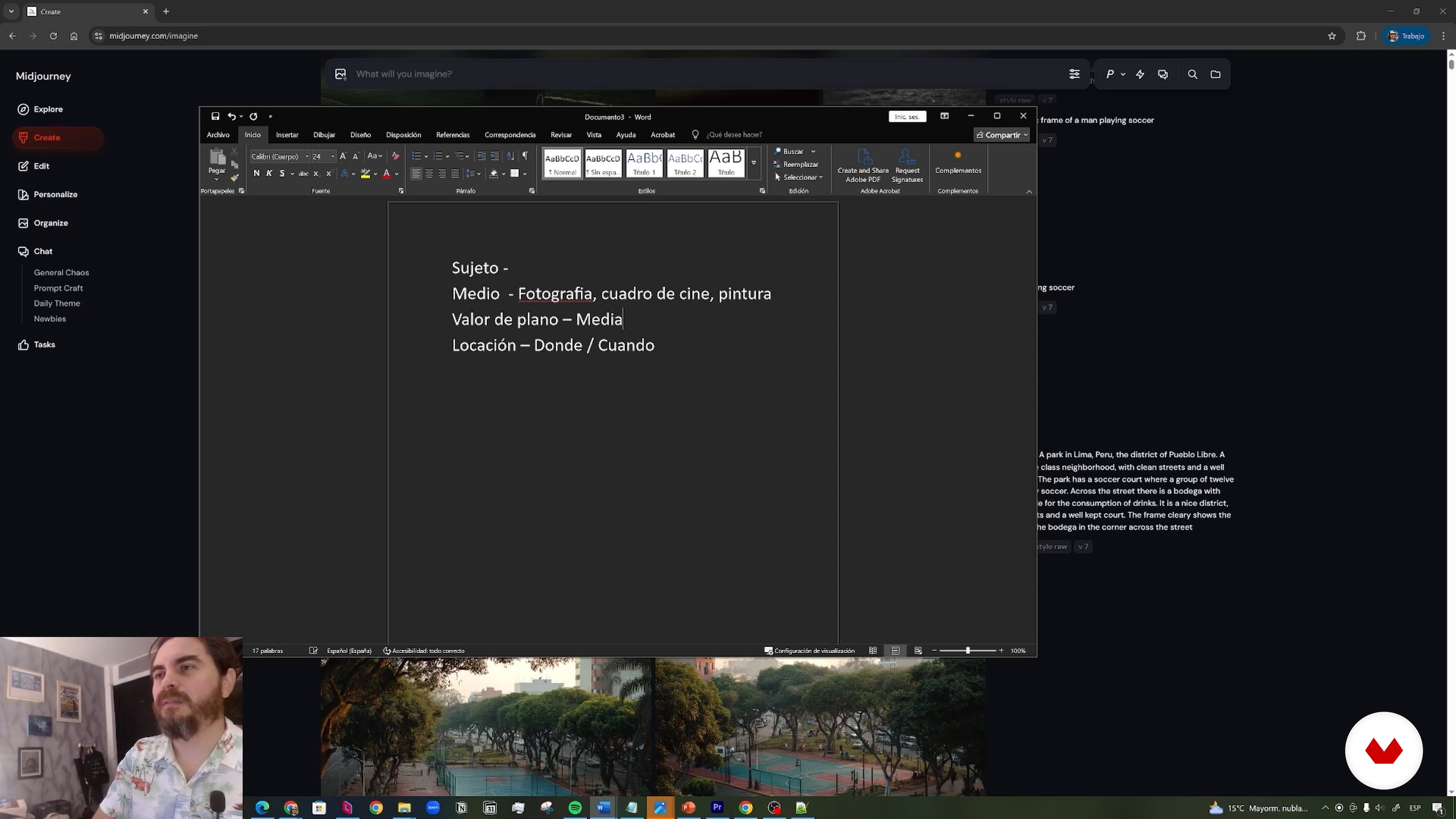Click the What will you imagine prompt field
Viewport: 1456px width, 819px height.
(x=706, y=74)
